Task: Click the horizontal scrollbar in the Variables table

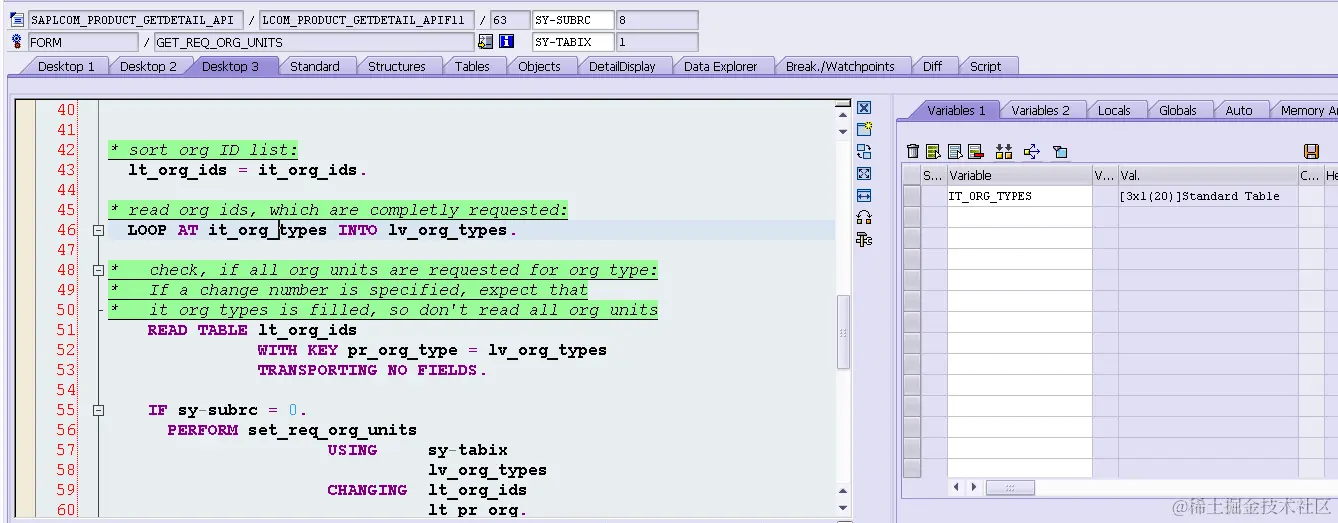Action: [x=1010, y=487]
